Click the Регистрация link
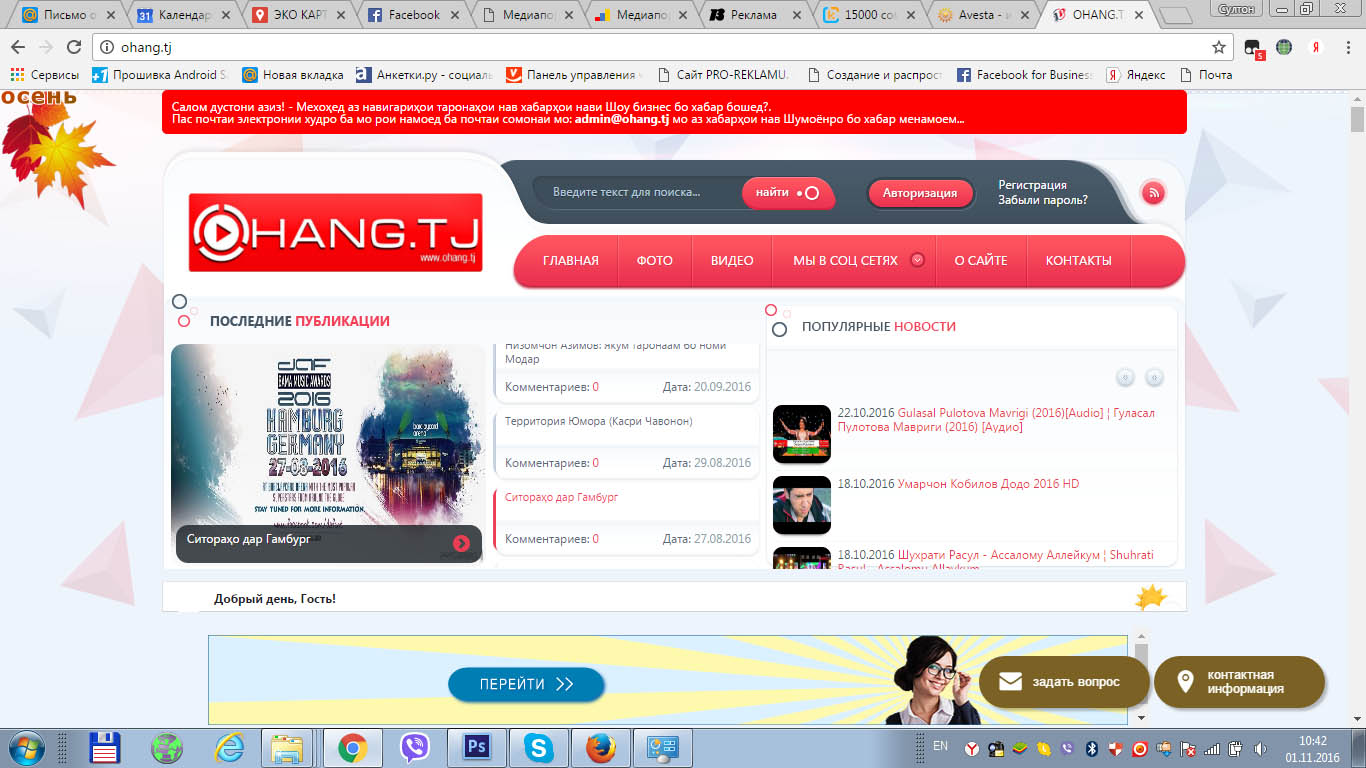The image size is (1366, 768). [x=1032, y=185]
